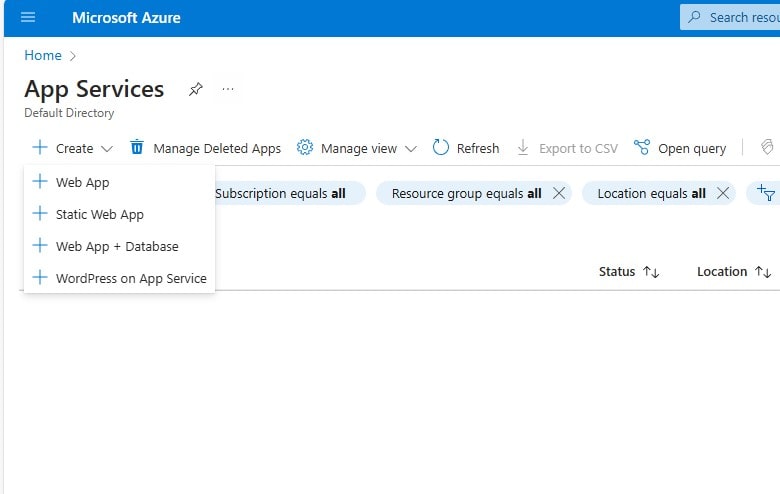
Task: Open the hamburger portal menu
Action: (28, 17)
